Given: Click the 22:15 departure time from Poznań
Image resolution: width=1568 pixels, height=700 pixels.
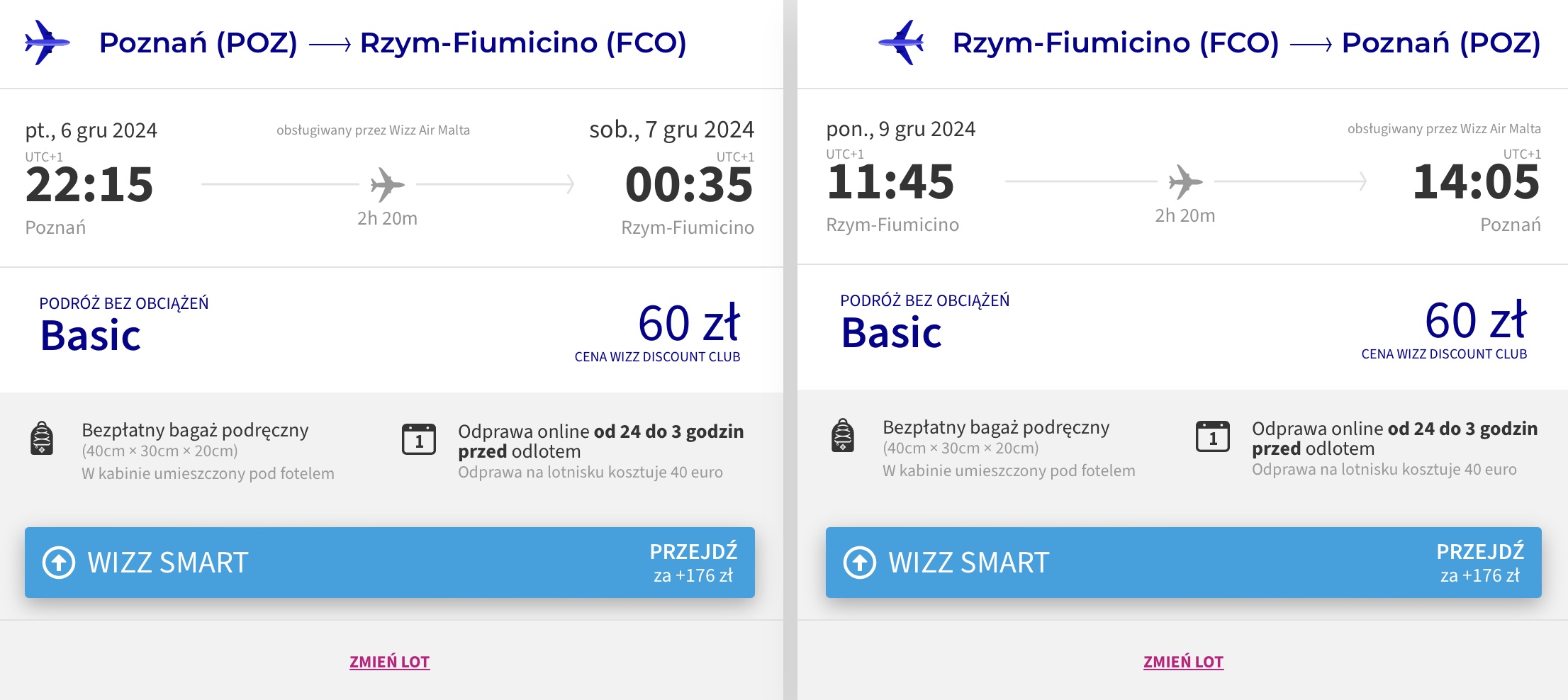Looking at the screenshot, I should (x=89, y=184).
